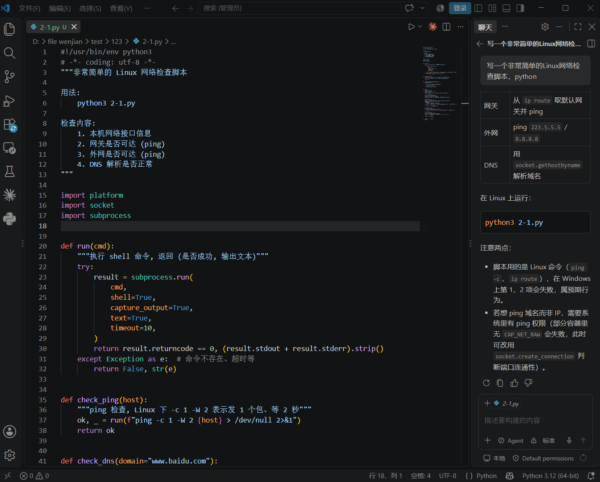The image size is (600, 482).
Task: Open the Manage gear in activity bar
Action: (x=10, y=455)
